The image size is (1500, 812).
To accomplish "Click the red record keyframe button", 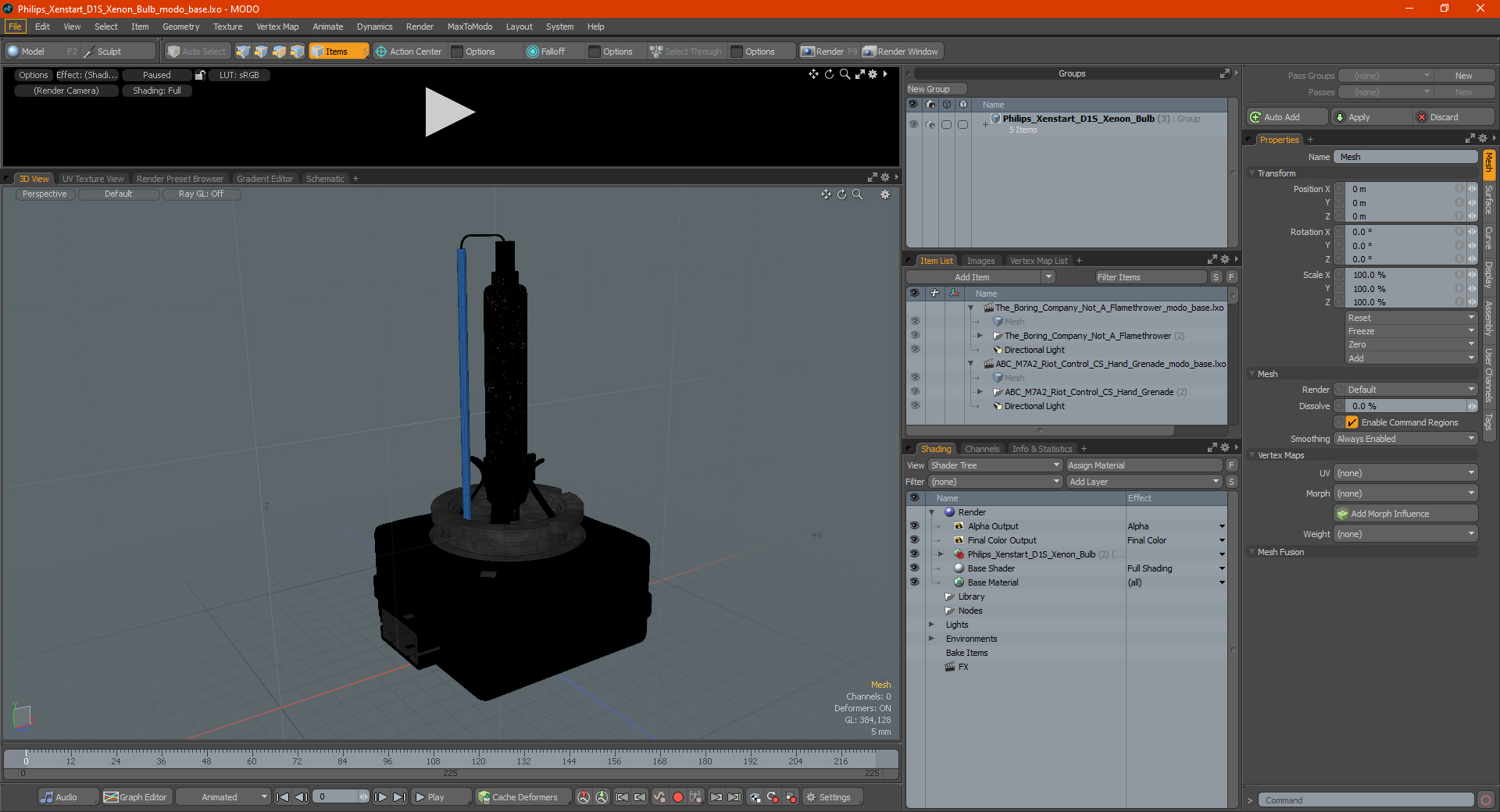I will [678, 797].
